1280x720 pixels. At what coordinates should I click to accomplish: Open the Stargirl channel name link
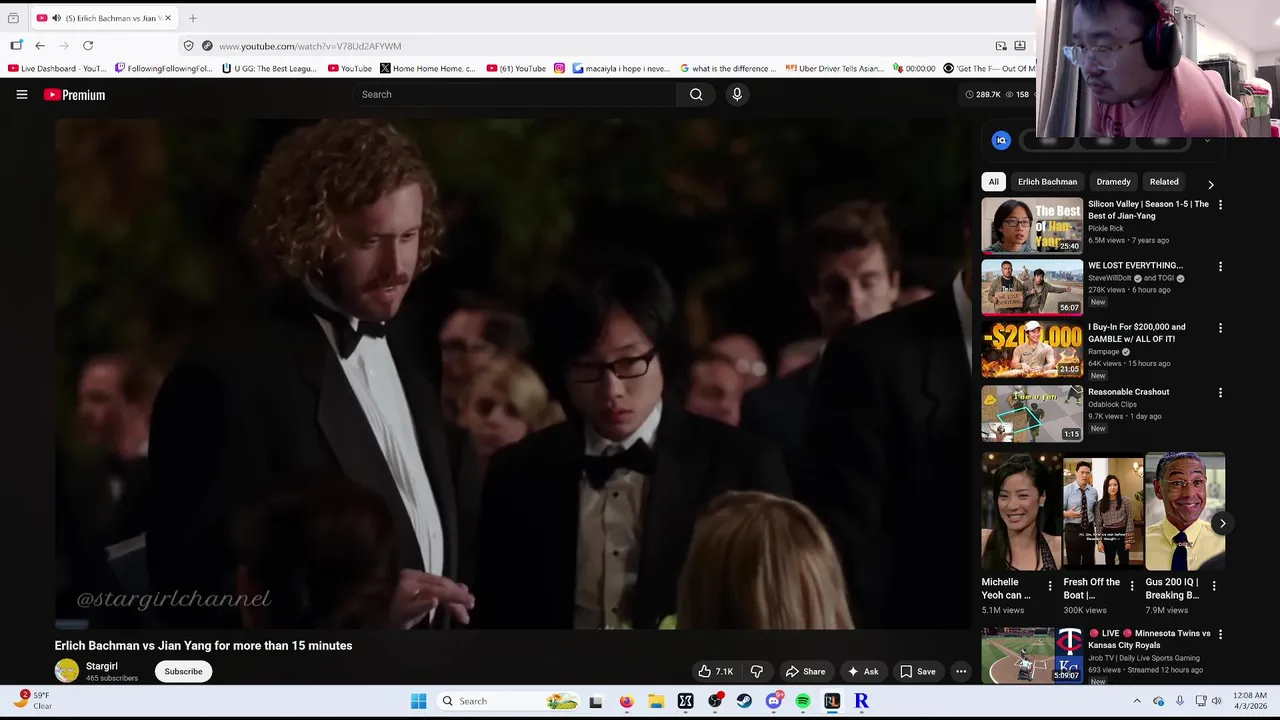[x=102, y=666]
